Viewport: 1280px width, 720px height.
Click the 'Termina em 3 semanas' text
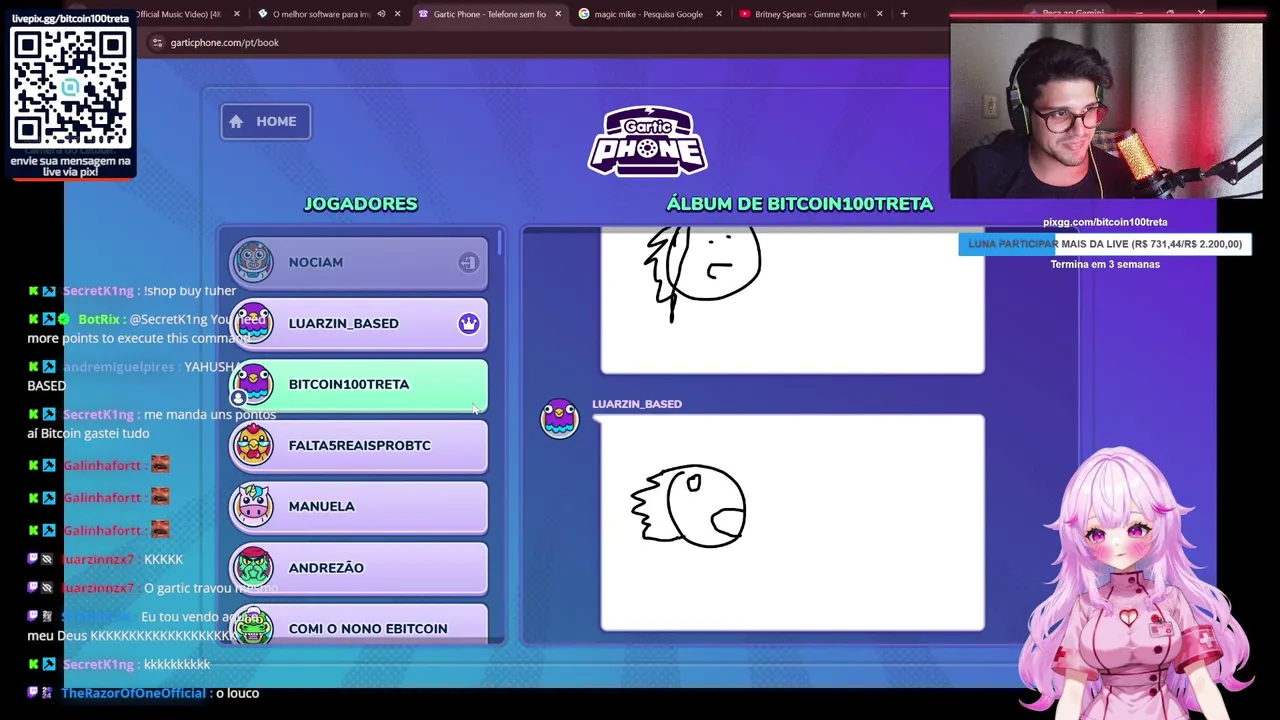tap(1105, 264)
